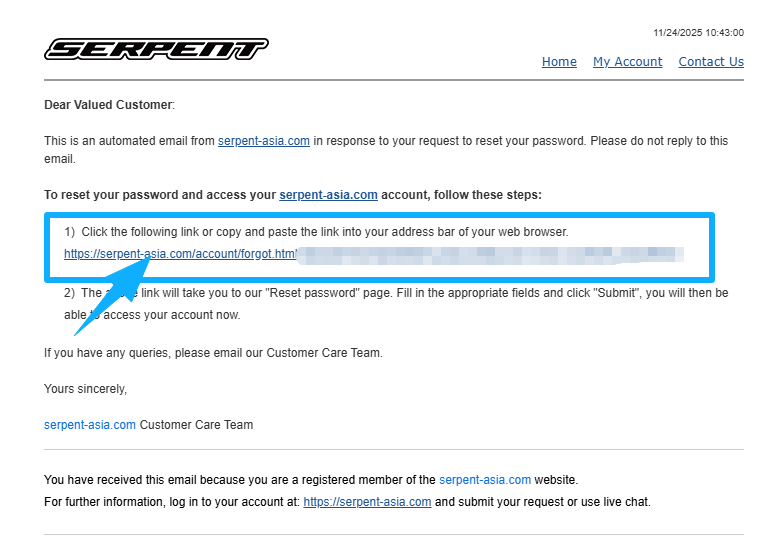This screenshot has height=551, width=781.
Task: Click serpent-asia.com link in bold reset heading
Action: click(x=328, y=195)
